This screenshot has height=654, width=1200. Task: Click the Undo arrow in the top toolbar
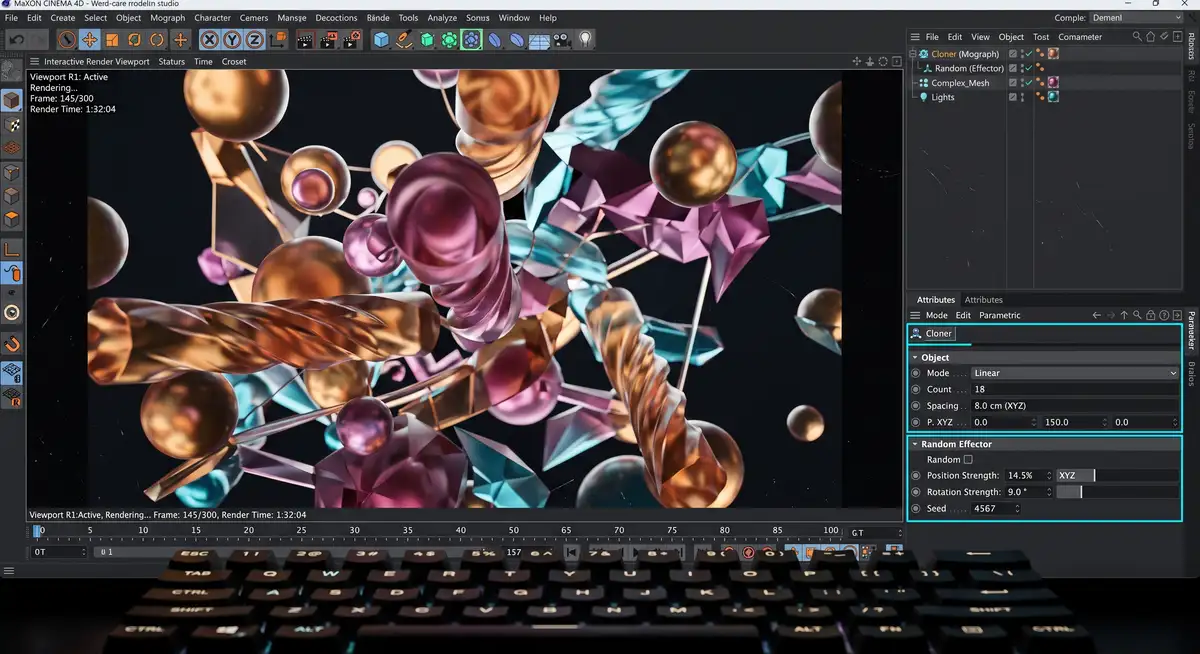pos(16,40)
